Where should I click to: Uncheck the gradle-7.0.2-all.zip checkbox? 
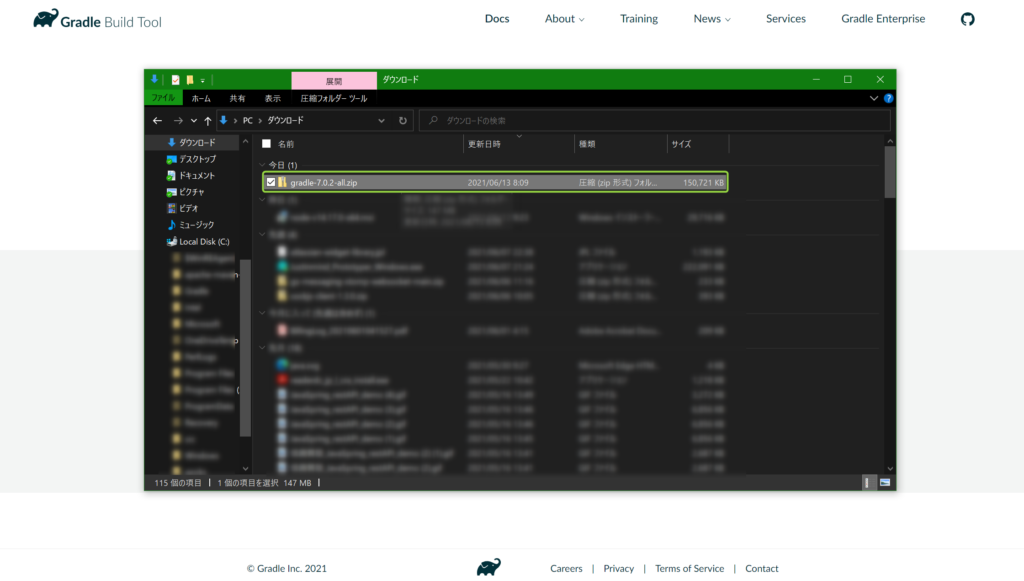[x=271, y=182]
